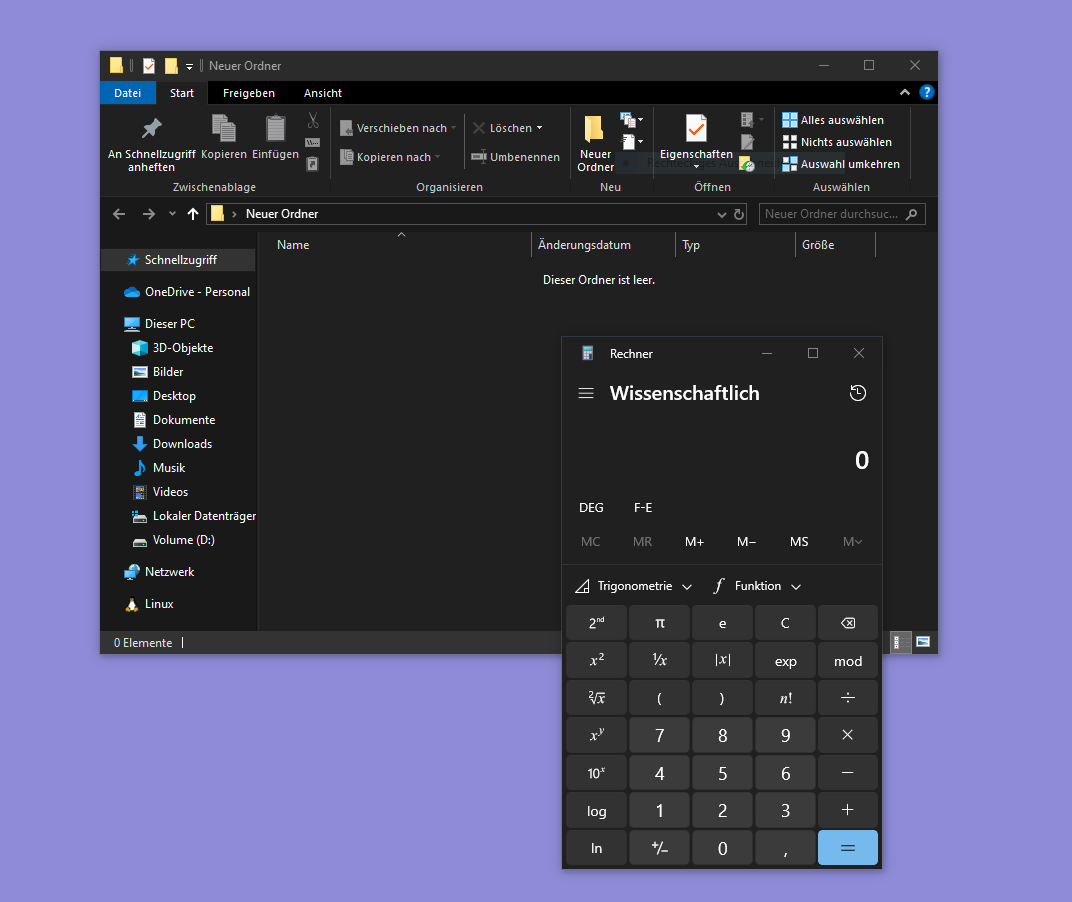Open calculator history icon
Screen dimensions: 1072x902
[857, 393]
